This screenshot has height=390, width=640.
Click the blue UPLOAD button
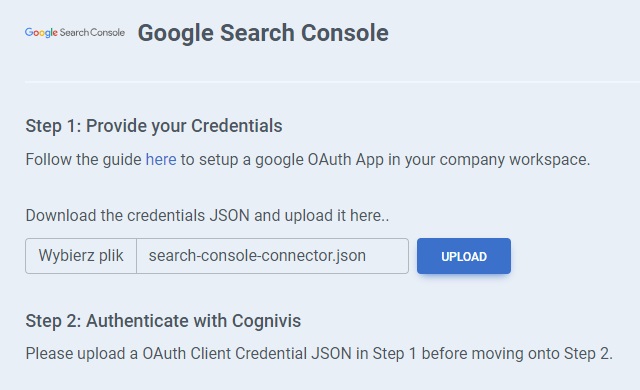point(464,256)
